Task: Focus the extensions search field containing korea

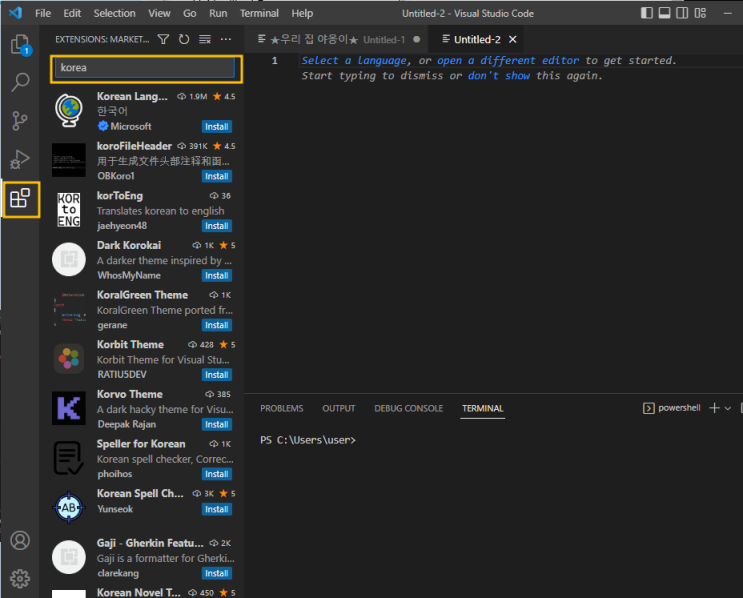Action: (x=145, y=67)
